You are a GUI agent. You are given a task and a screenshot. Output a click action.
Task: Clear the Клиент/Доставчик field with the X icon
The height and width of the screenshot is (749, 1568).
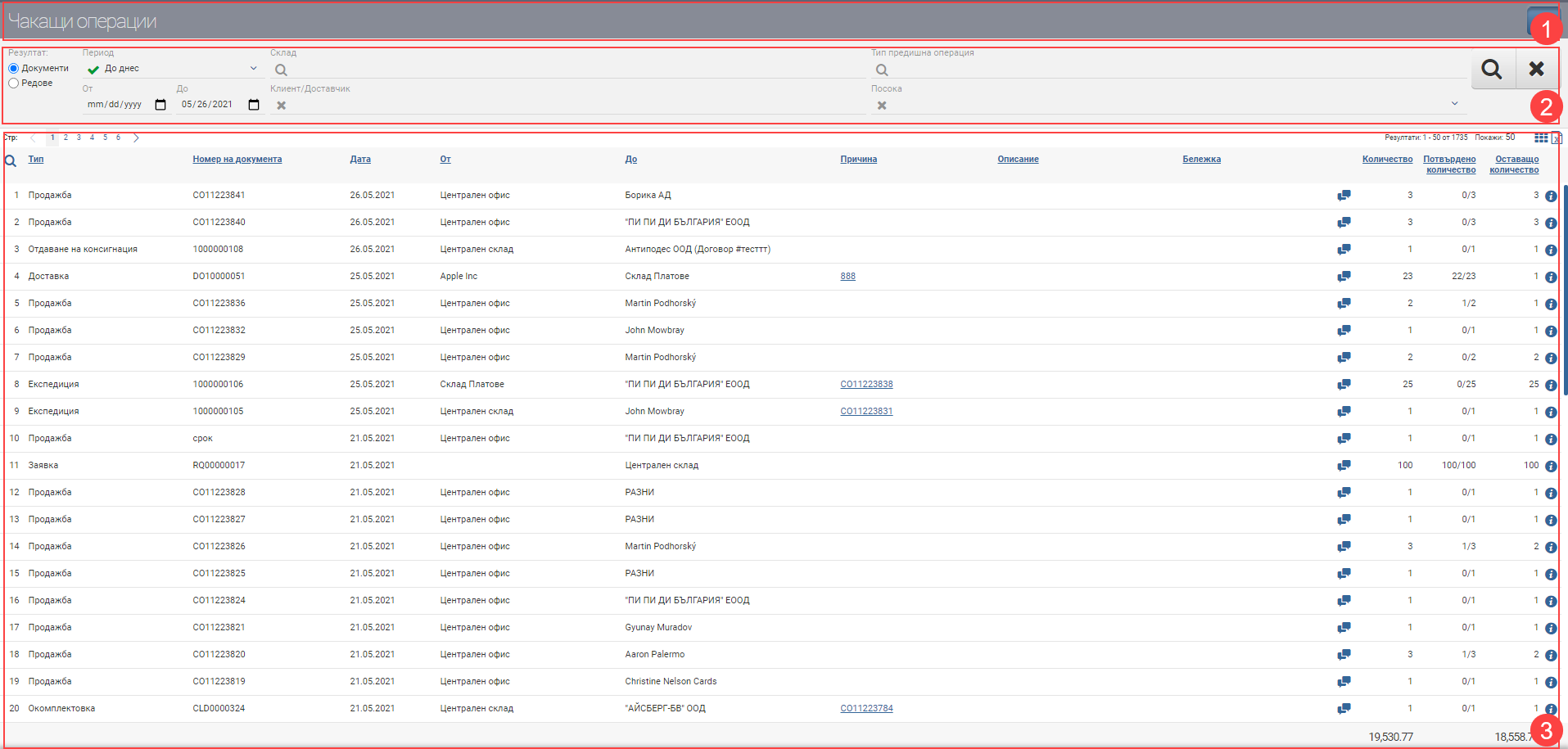[280, 105]
